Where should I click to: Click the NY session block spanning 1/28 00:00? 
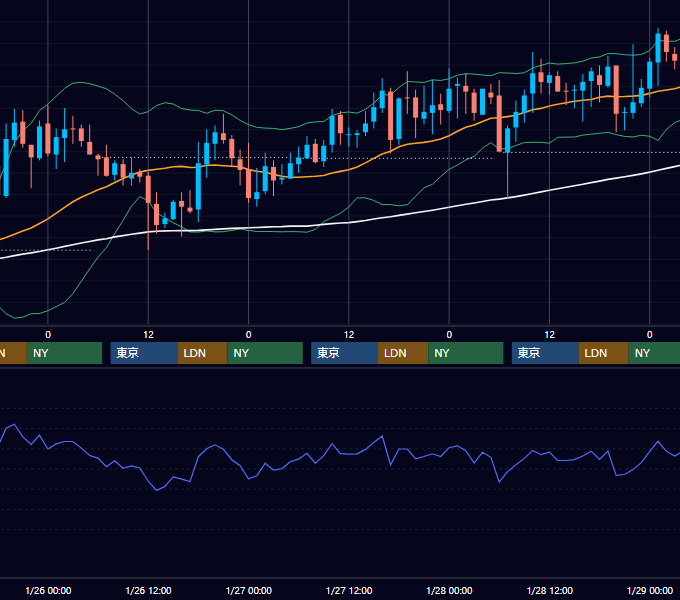(x=466, y=353)
